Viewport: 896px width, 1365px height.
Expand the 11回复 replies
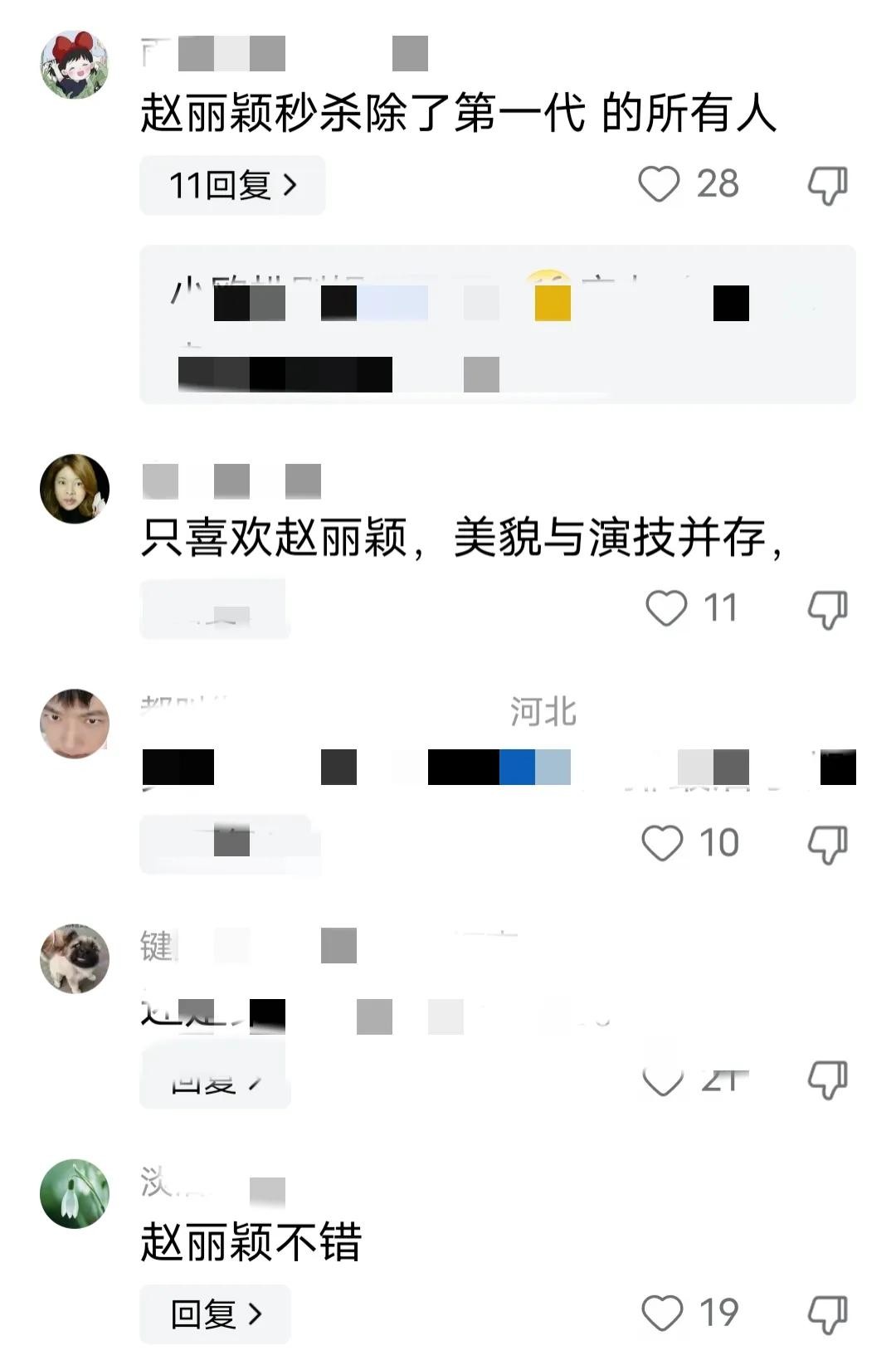[x=232, y=185]
